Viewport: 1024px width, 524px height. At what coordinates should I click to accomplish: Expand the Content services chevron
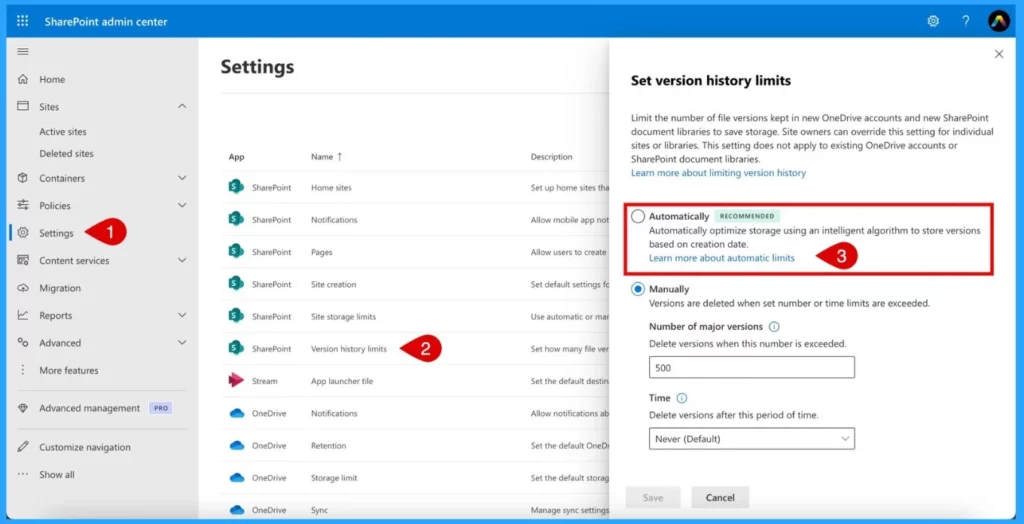(x=182, y=260)
